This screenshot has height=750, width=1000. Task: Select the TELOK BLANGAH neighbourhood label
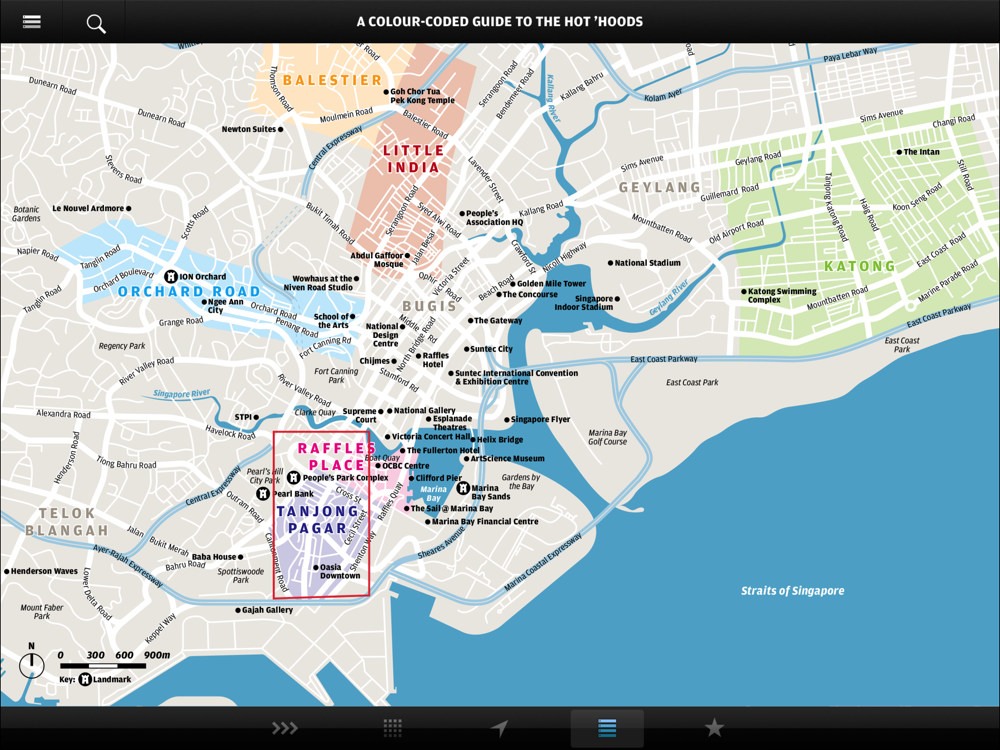(66, 522)
